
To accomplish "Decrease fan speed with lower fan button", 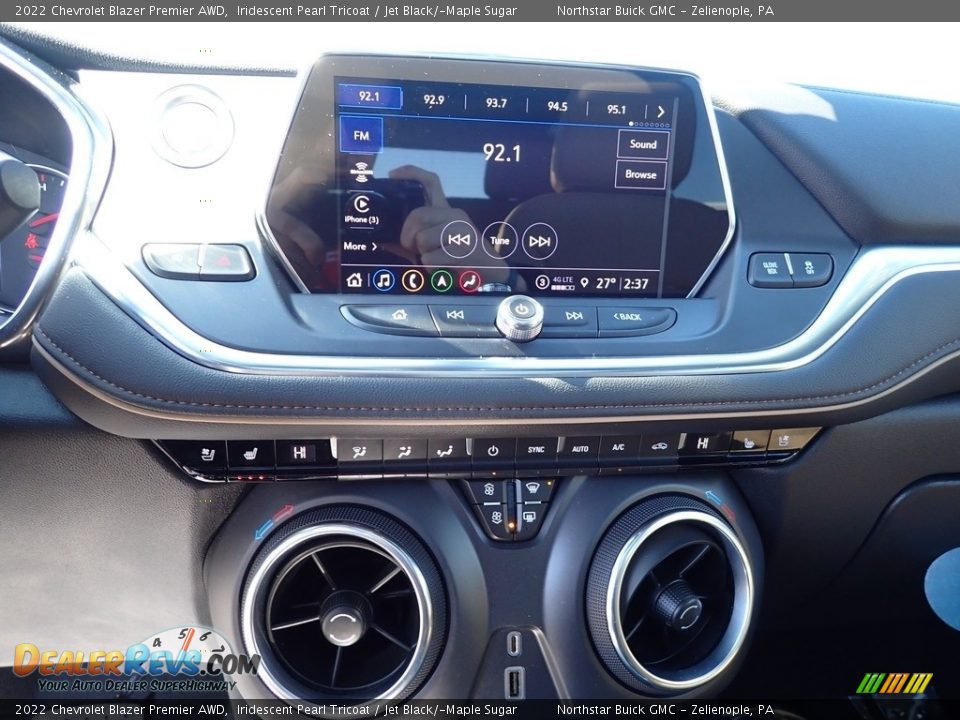I will [x=496, y=517].
